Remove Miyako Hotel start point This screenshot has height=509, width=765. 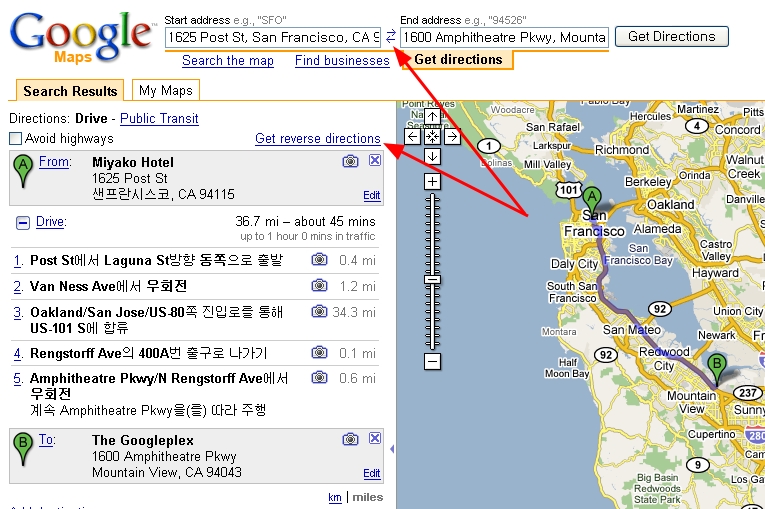coord(375,160)
